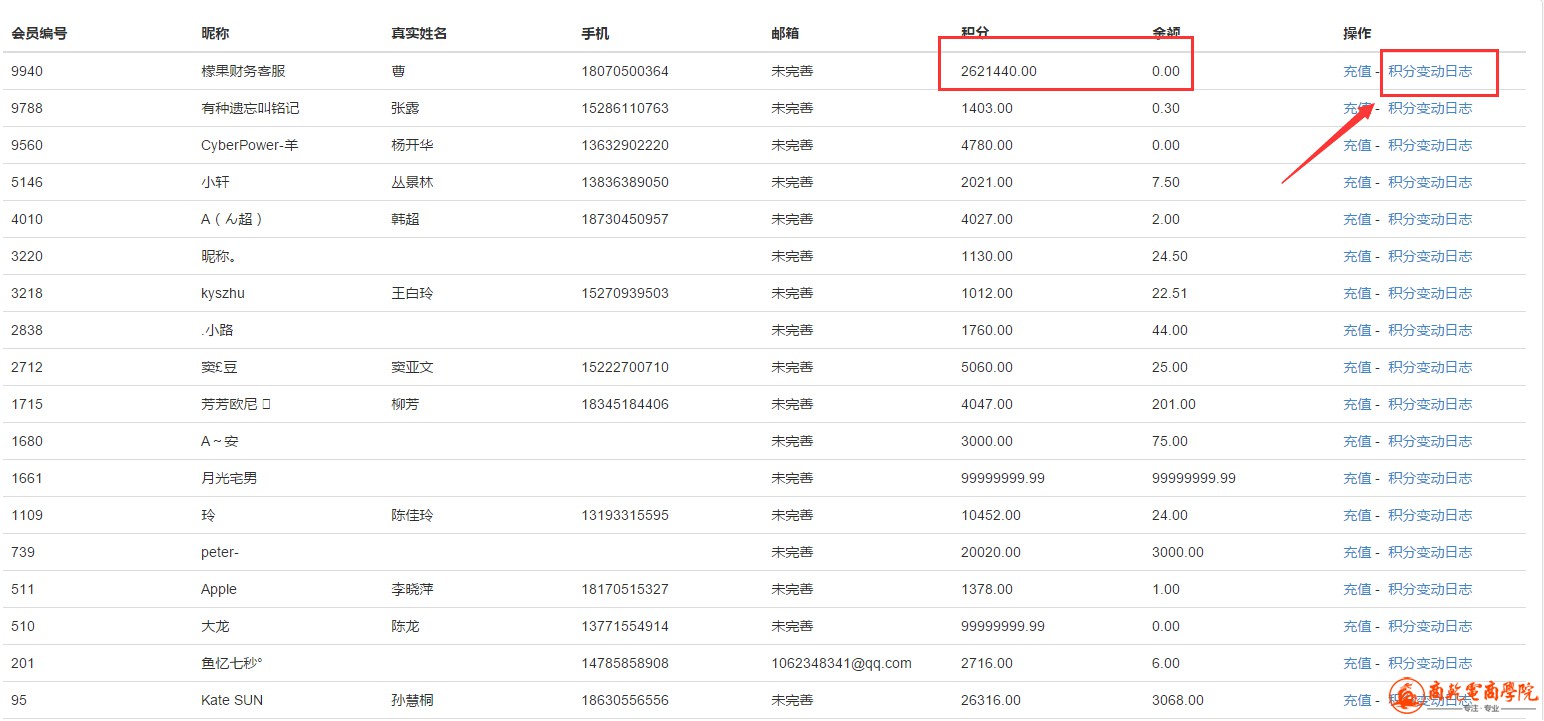Select the 操作 column header
This screenshot has height=721, width=1544.
tap(1357, 33)
